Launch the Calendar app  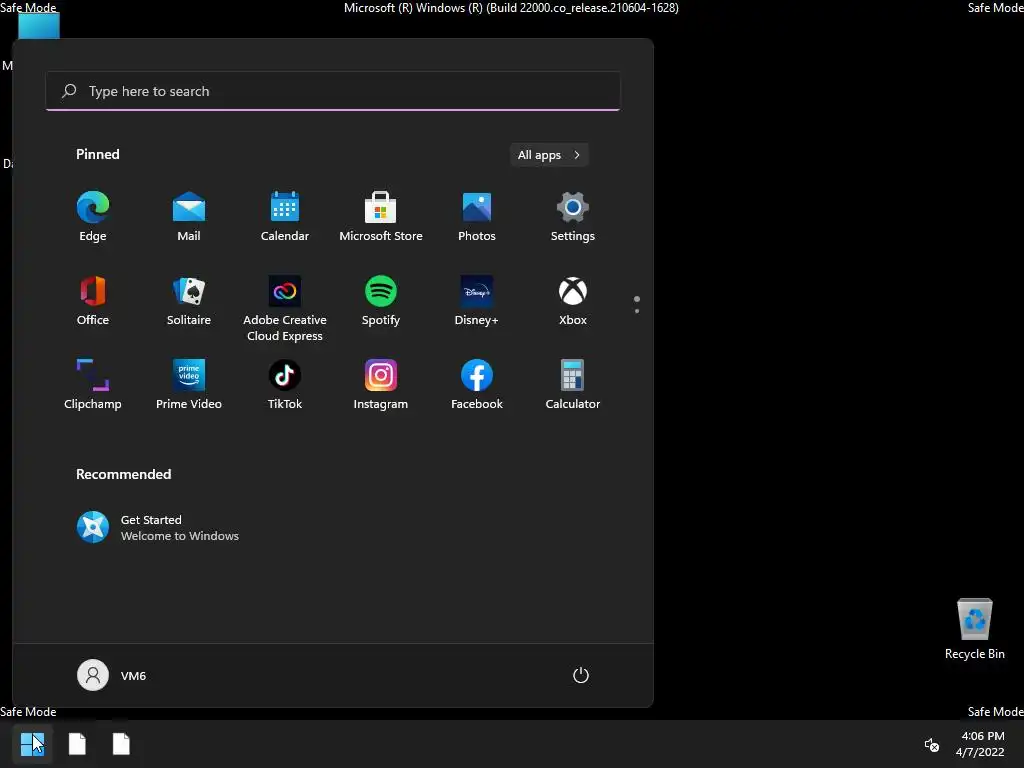[x=285, y=217]
